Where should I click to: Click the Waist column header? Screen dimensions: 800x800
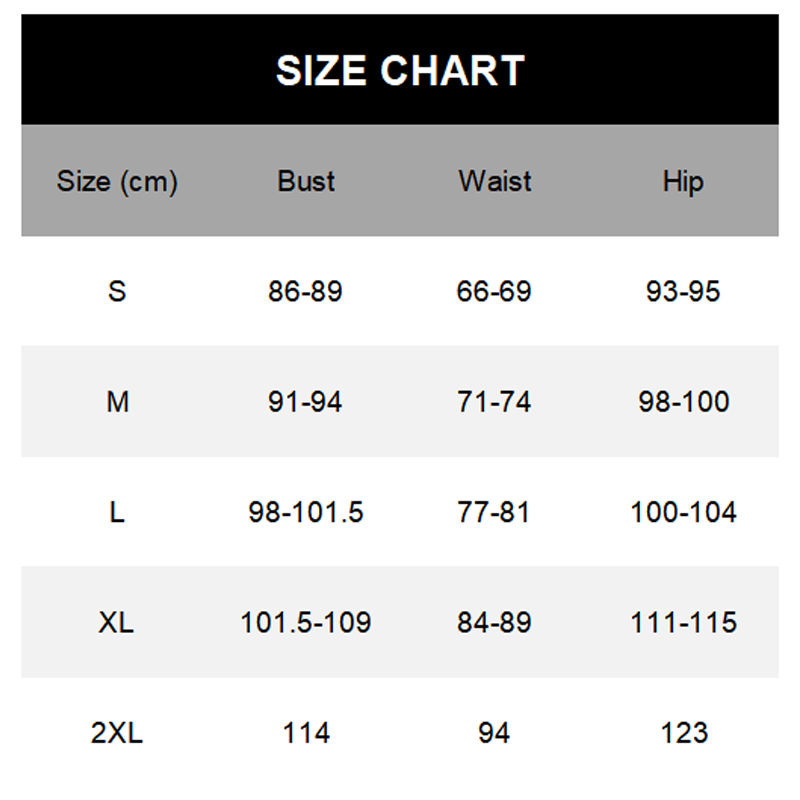click(x=494, y=182)
